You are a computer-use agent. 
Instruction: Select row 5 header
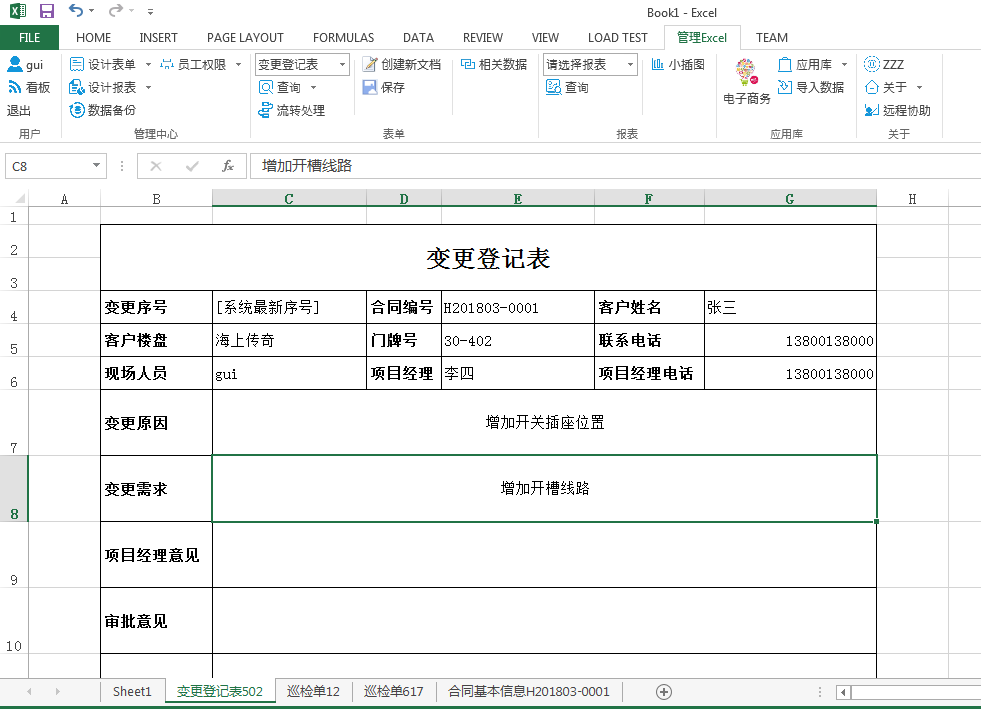pyautogui.click(x=14, y=340)
